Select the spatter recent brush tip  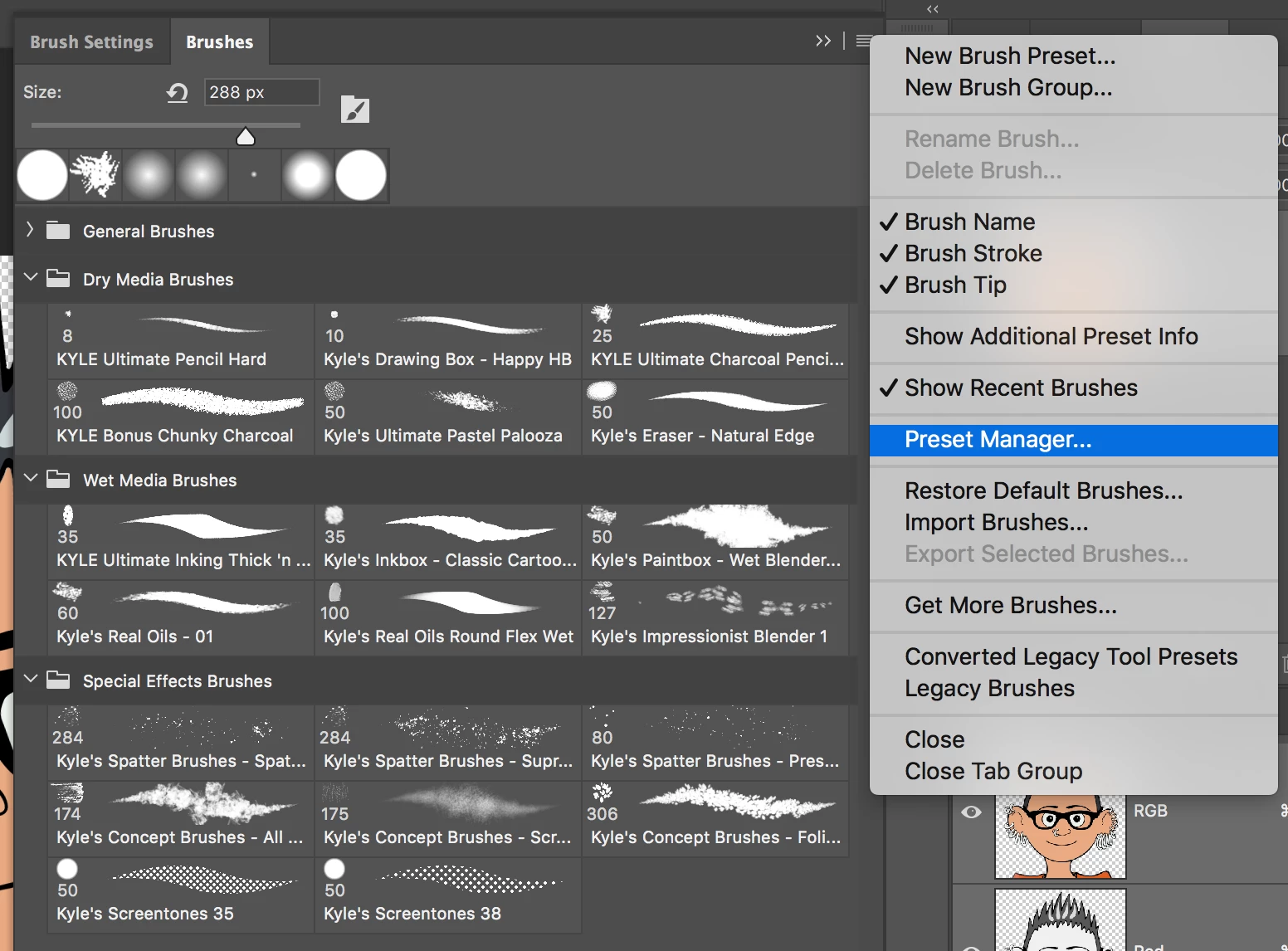click(x=95, y=175)
